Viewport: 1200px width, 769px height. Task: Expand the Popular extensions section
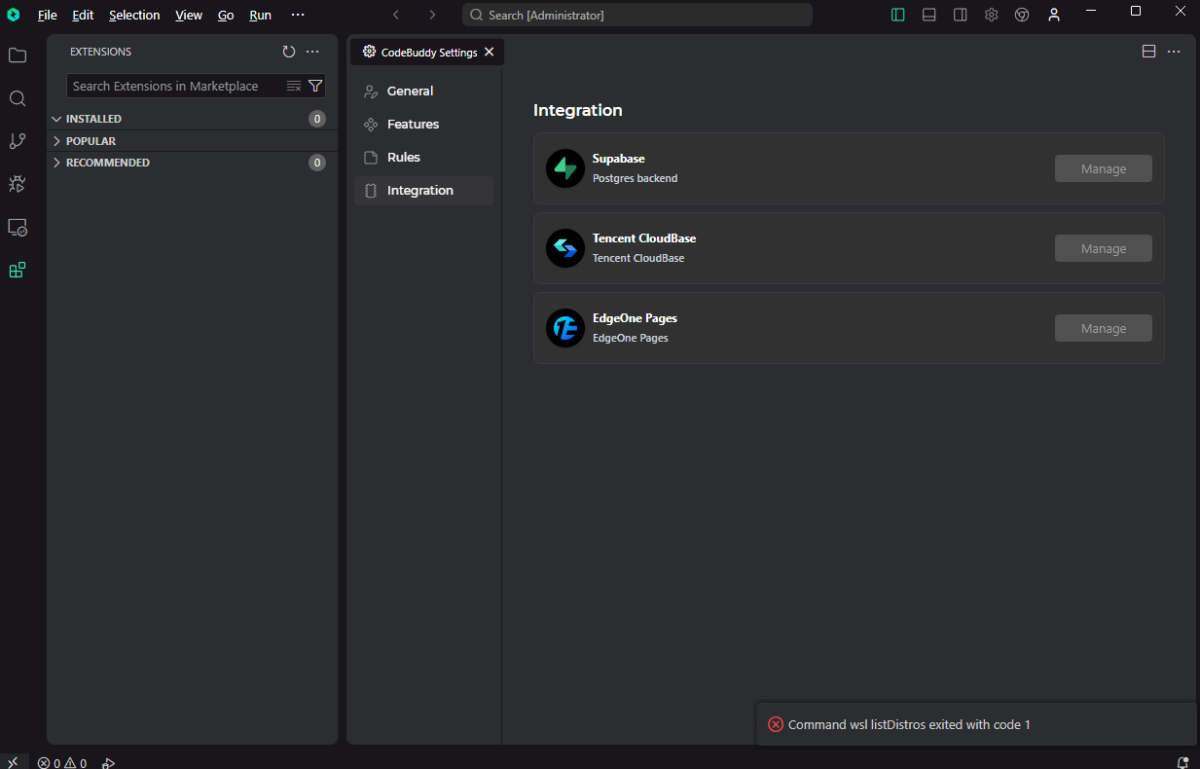click(190, 141)
